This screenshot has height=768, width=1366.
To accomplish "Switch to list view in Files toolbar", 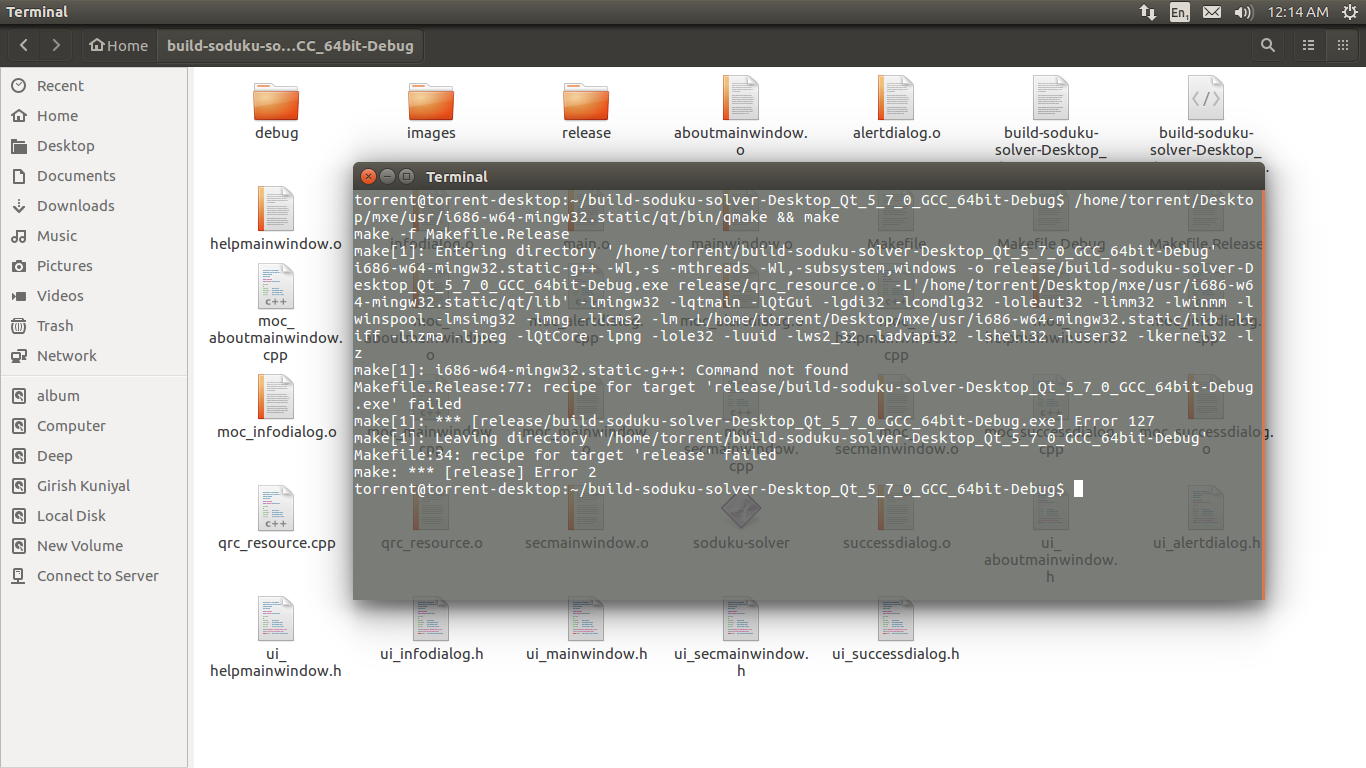I will pos(1308,45).
